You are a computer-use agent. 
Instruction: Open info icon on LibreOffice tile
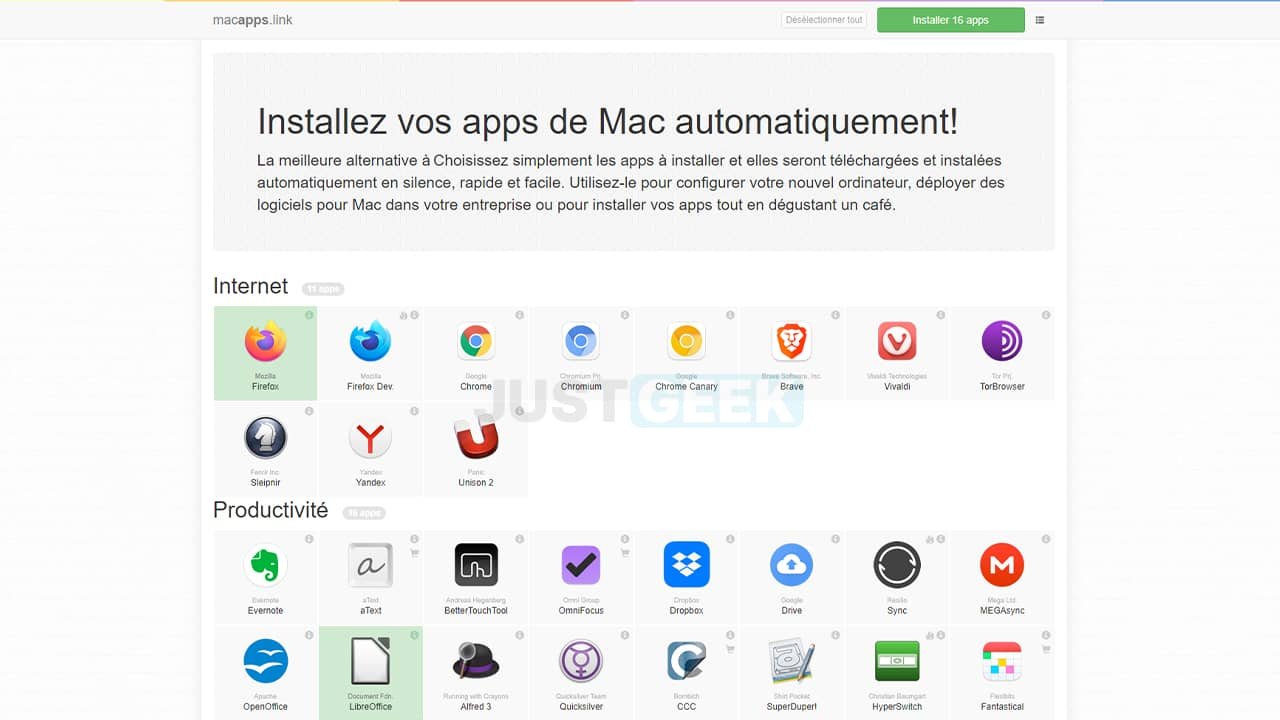pos(414,635)
